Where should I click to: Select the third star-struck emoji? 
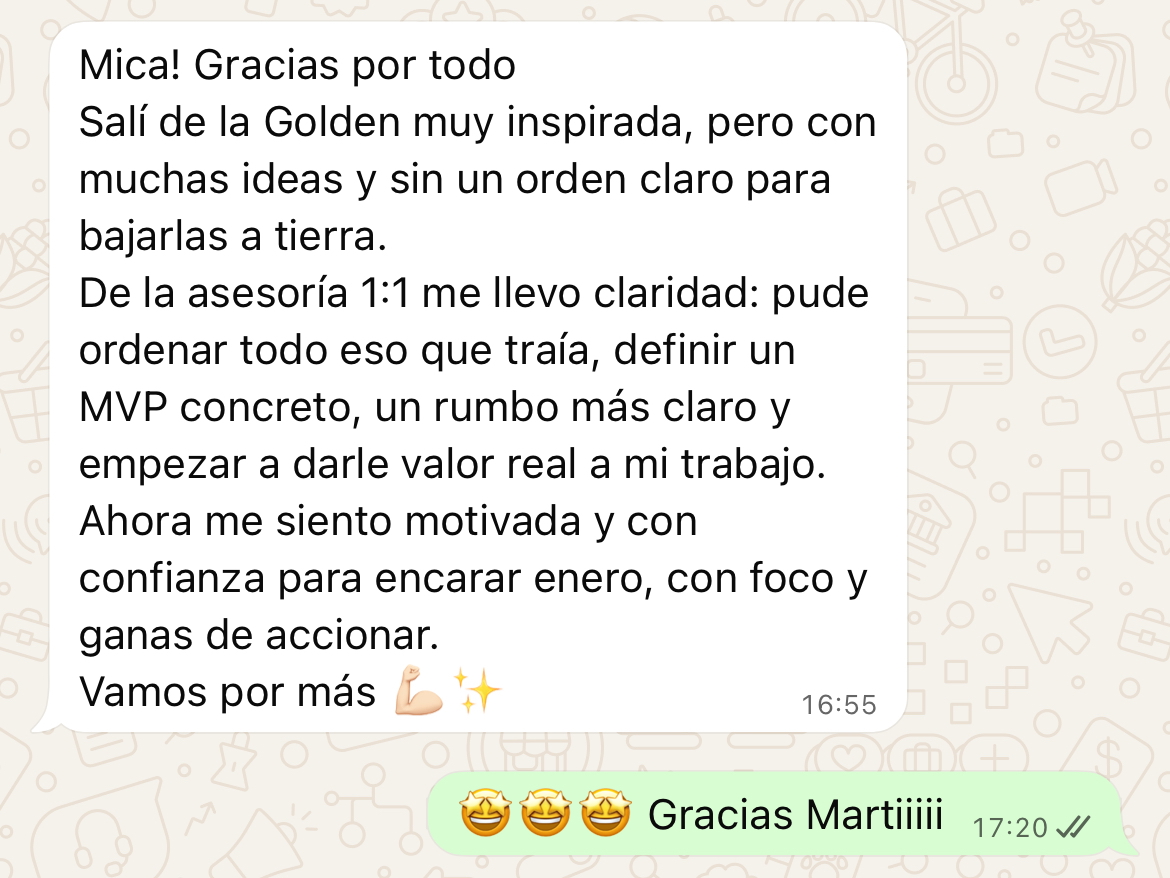[605, 813]
